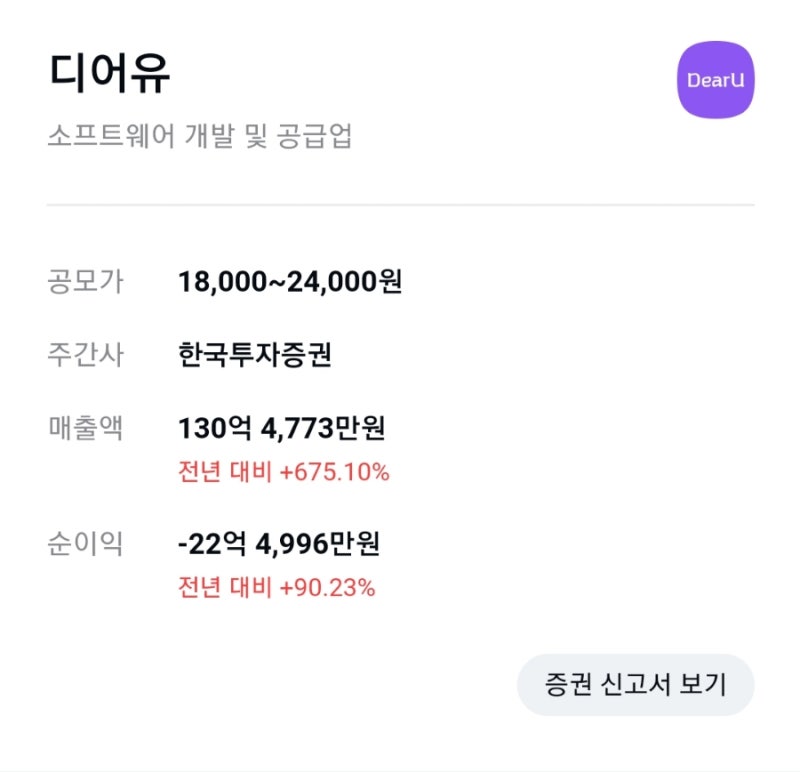The height and width of the screenshot is (772, 800).
Task: Select the 24,000원 upper offering price
Action: click(x=344, y=282)
